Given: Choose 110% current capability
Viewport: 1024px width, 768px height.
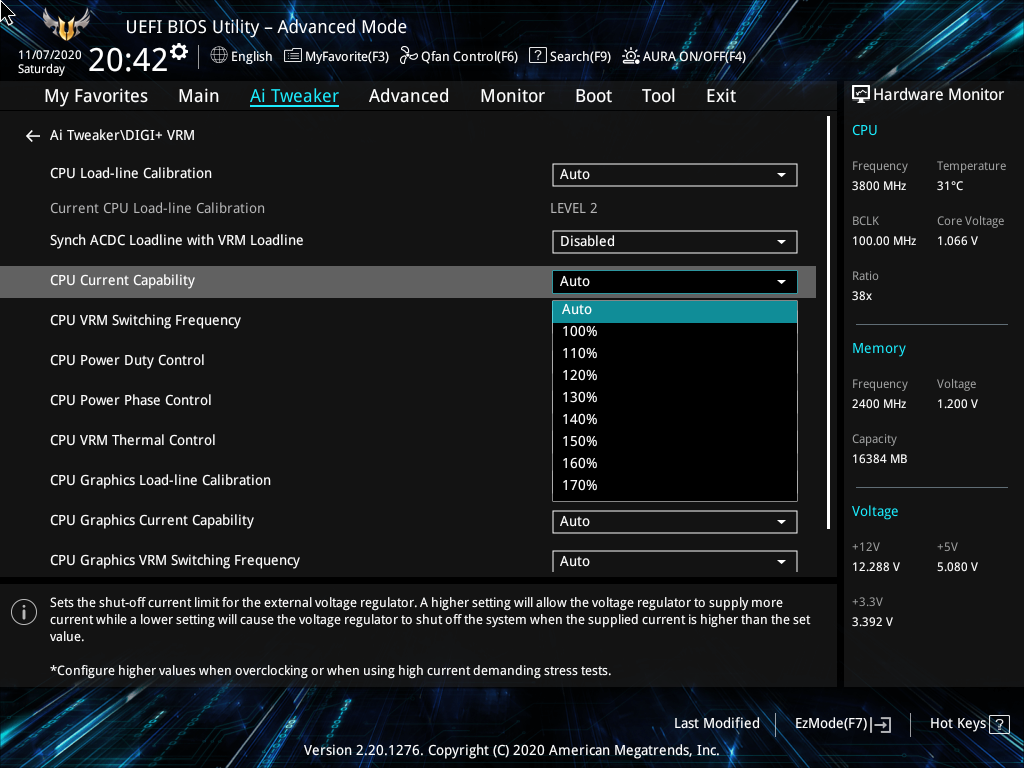Looking at the screenshot, I should click(675, 353).
